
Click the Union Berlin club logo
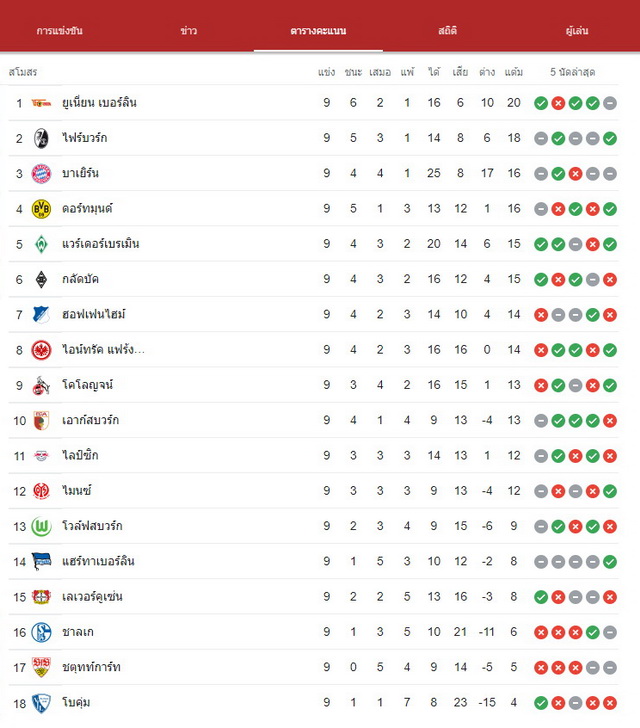click(x=41, y=103)
